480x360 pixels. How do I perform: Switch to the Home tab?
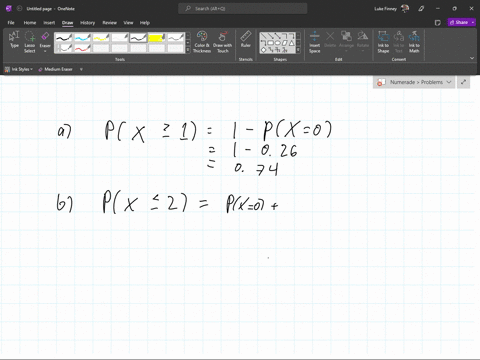tap(30, 23)
